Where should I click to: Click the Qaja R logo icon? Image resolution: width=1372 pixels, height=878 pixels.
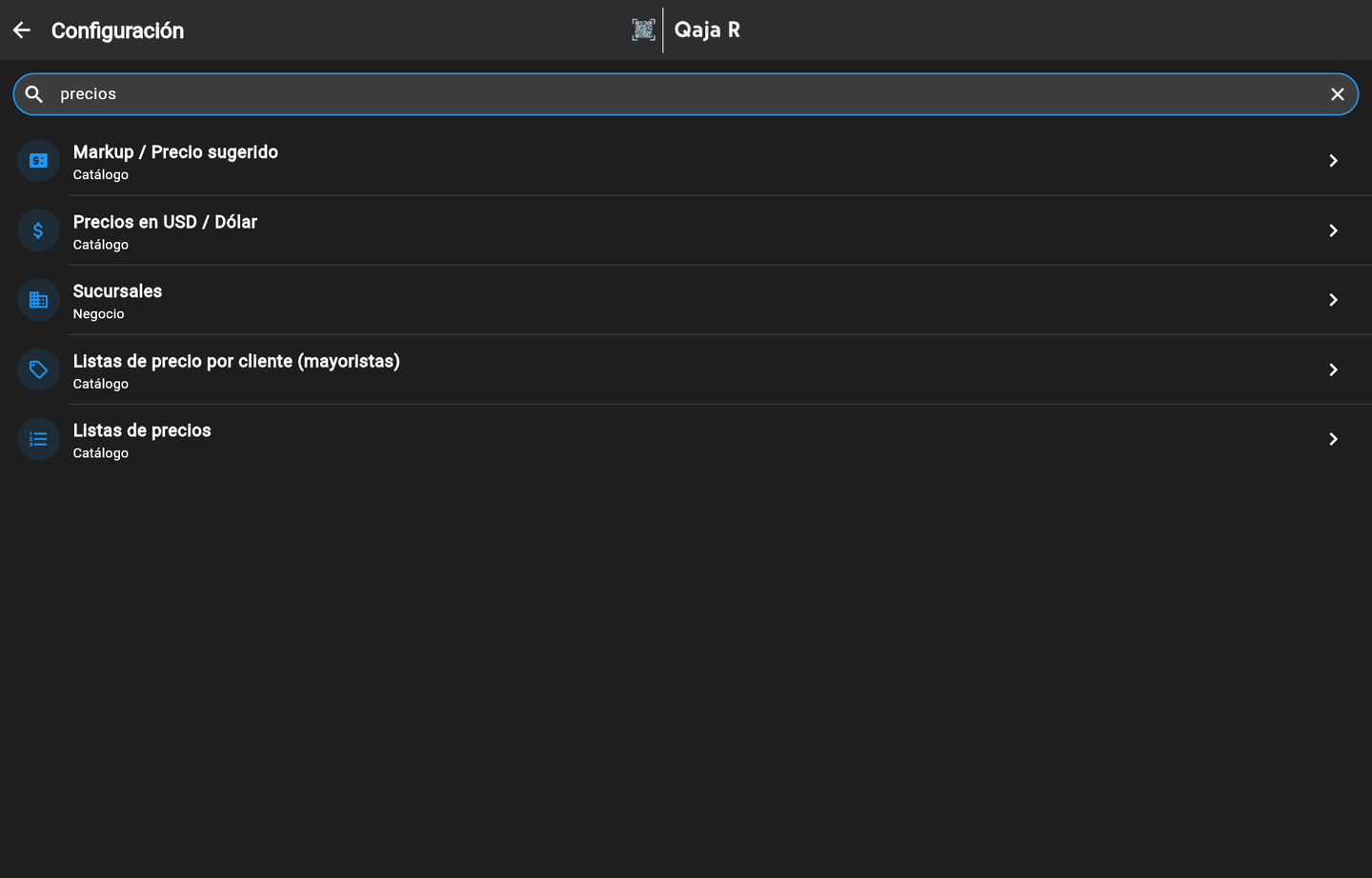(643, 30)
